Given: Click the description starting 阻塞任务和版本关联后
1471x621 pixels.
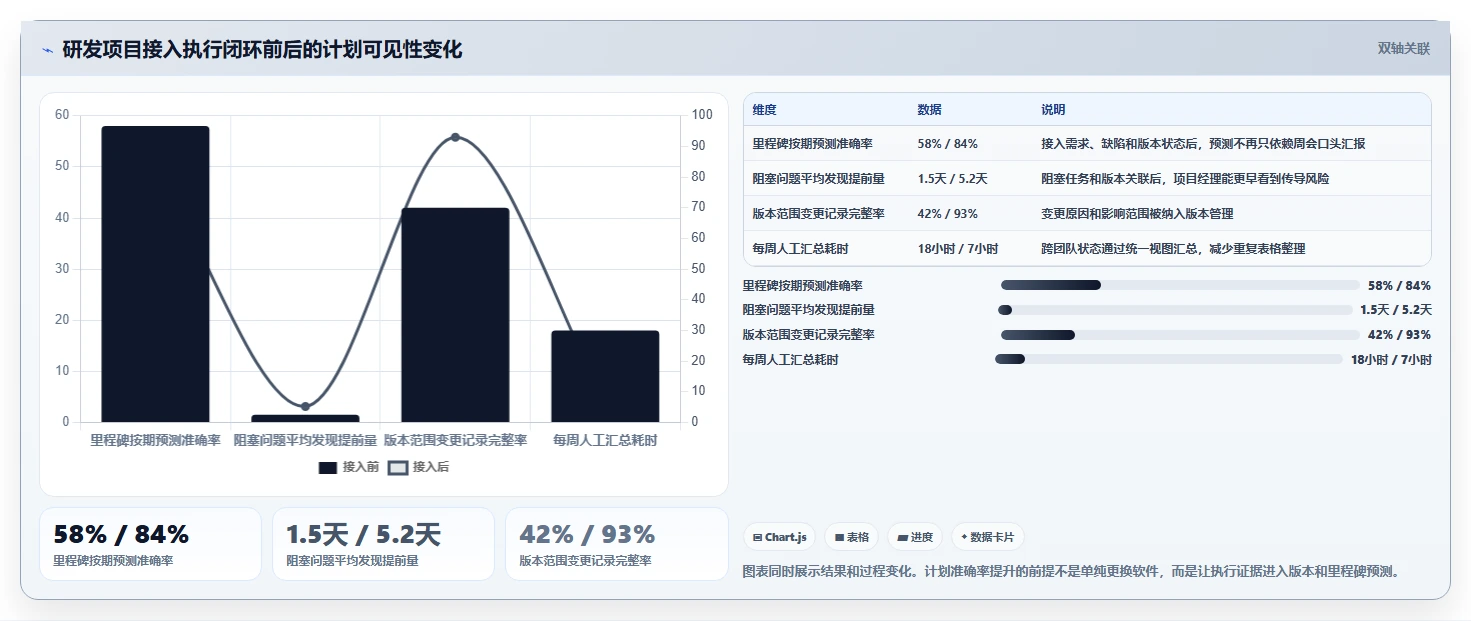Looking at the screenshot, I should pyautogui.click(x=1185, y=179).
